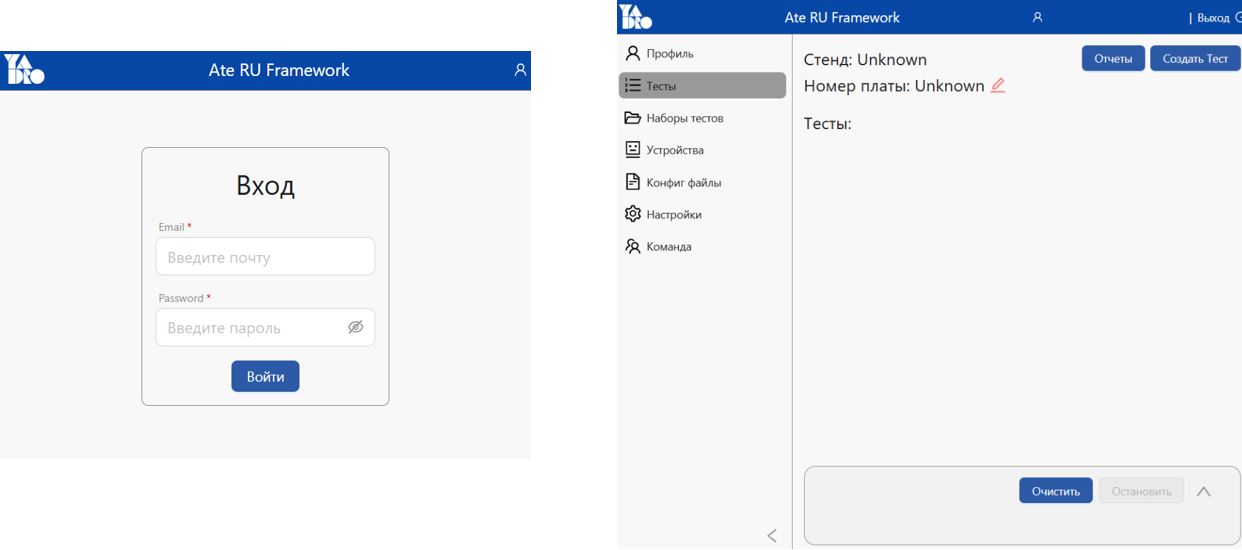Click the 'Войти' login button
The width and height of the screenshot is (1242, 550).
pos(265,376)
